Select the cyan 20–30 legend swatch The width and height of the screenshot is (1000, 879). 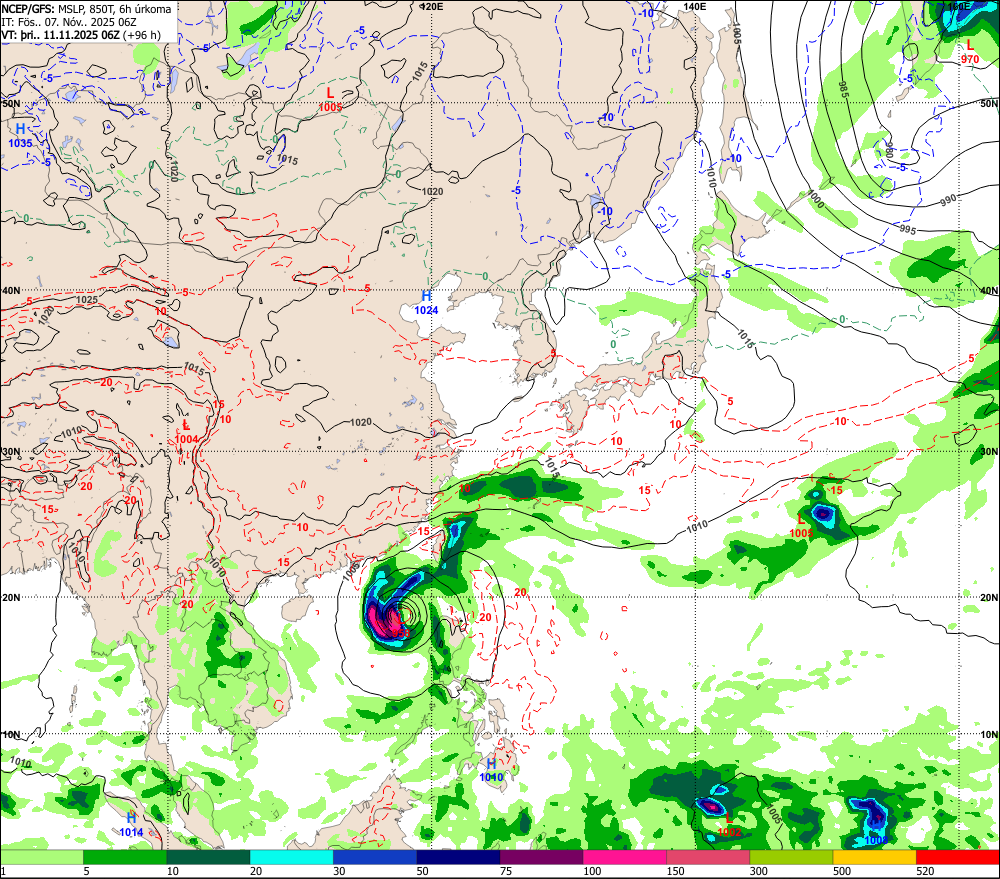(291, 857)
